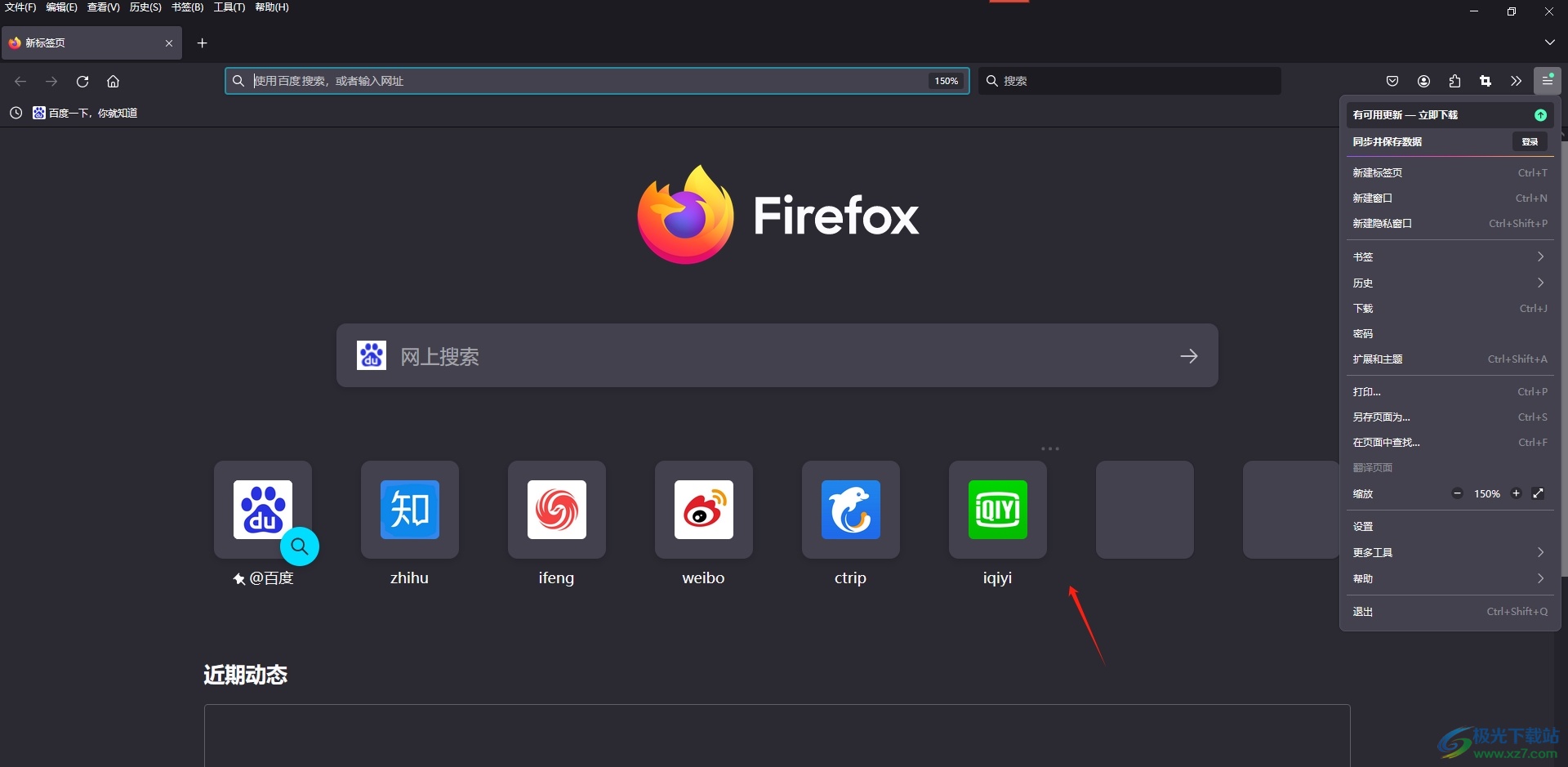Click the zoom in plus button
Screen dimensions: 1568x767
click(1517, 493)
